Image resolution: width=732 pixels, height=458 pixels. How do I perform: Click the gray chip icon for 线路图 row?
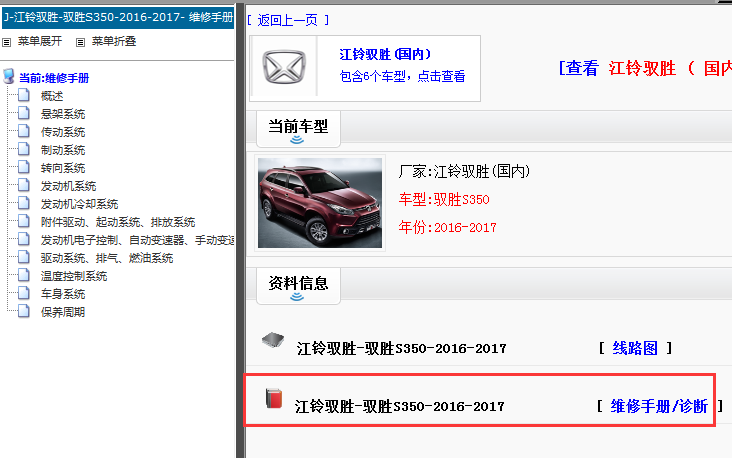pyautogui.click(x=273, y=340)
